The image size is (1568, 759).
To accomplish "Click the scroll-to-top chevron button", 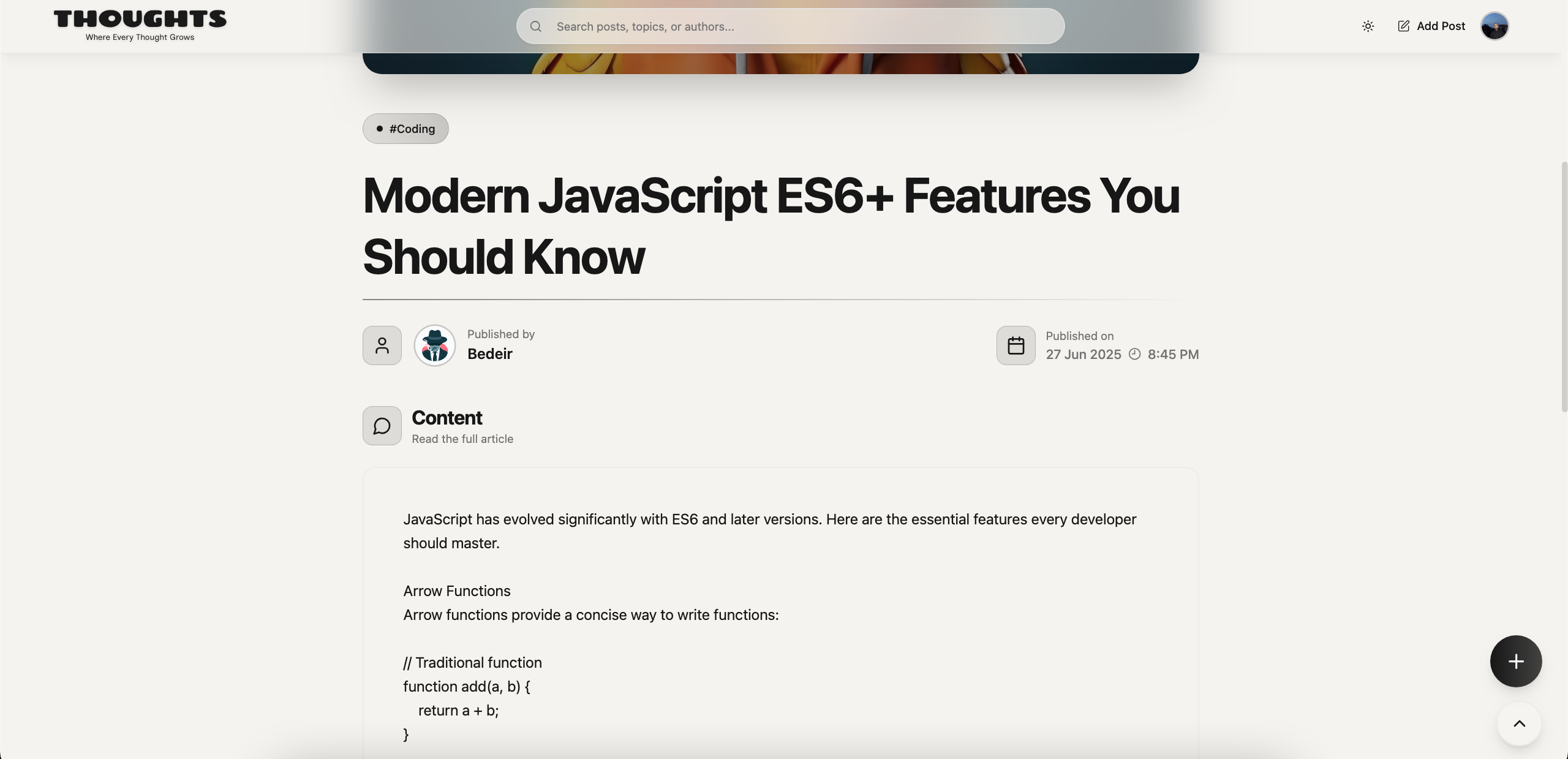I will coord(1519,724).
